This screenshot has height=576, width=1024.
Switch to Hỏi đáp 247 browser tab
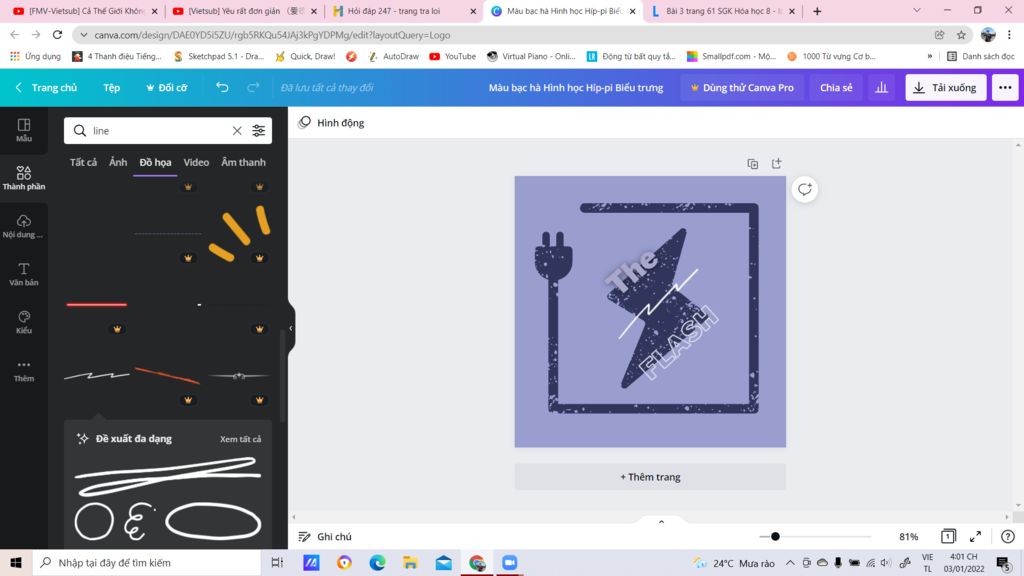(405, 11)
